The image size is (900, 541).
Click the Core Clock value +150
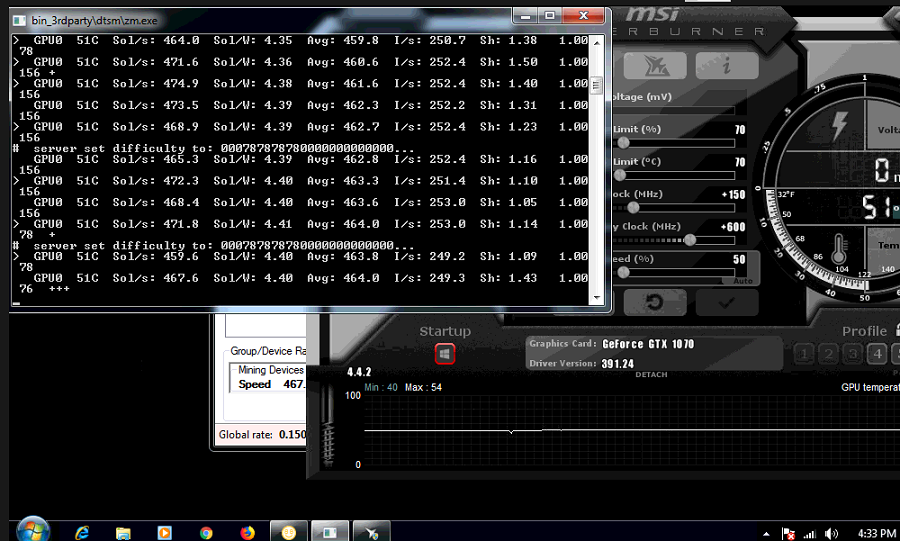tap(734, 194)
